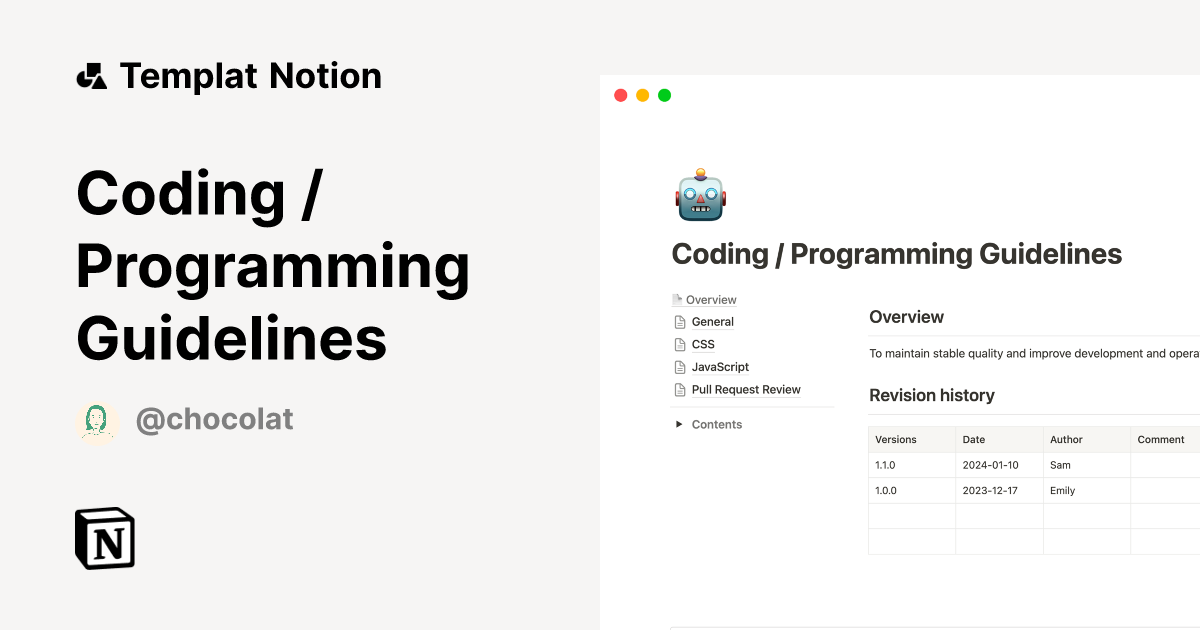The height and width of the screenshot is (630, 1200).
Task: Select the date cell showing 2024-01-10
Action: pos(989,464)
